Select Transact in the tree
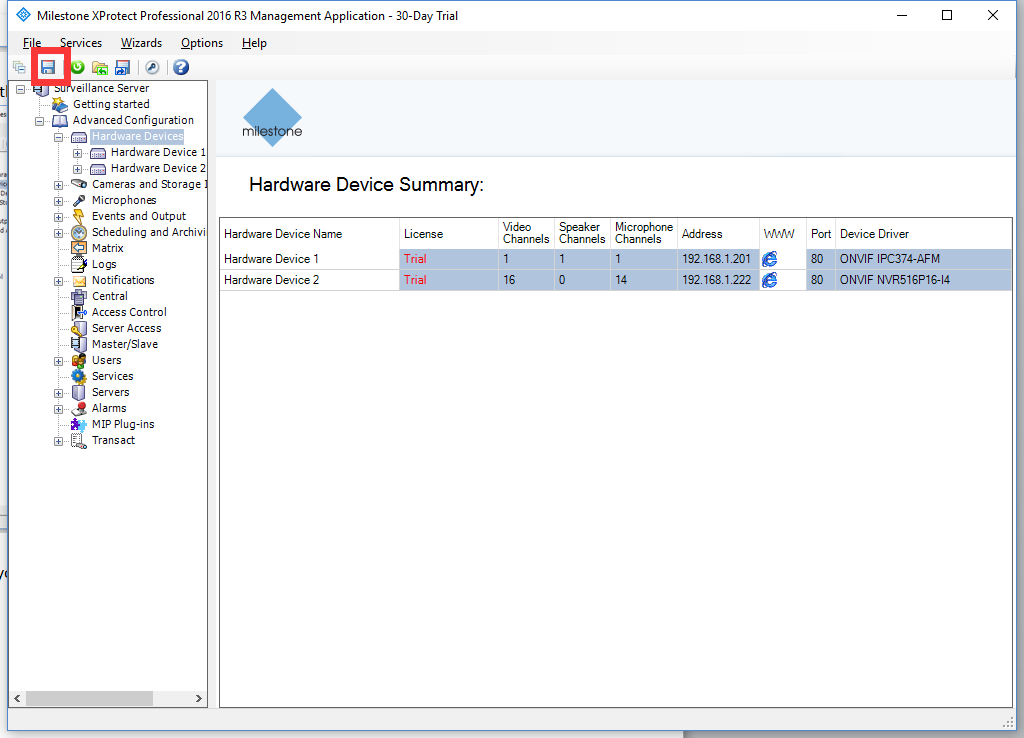 pyautogui.click(x=114, y=440)
